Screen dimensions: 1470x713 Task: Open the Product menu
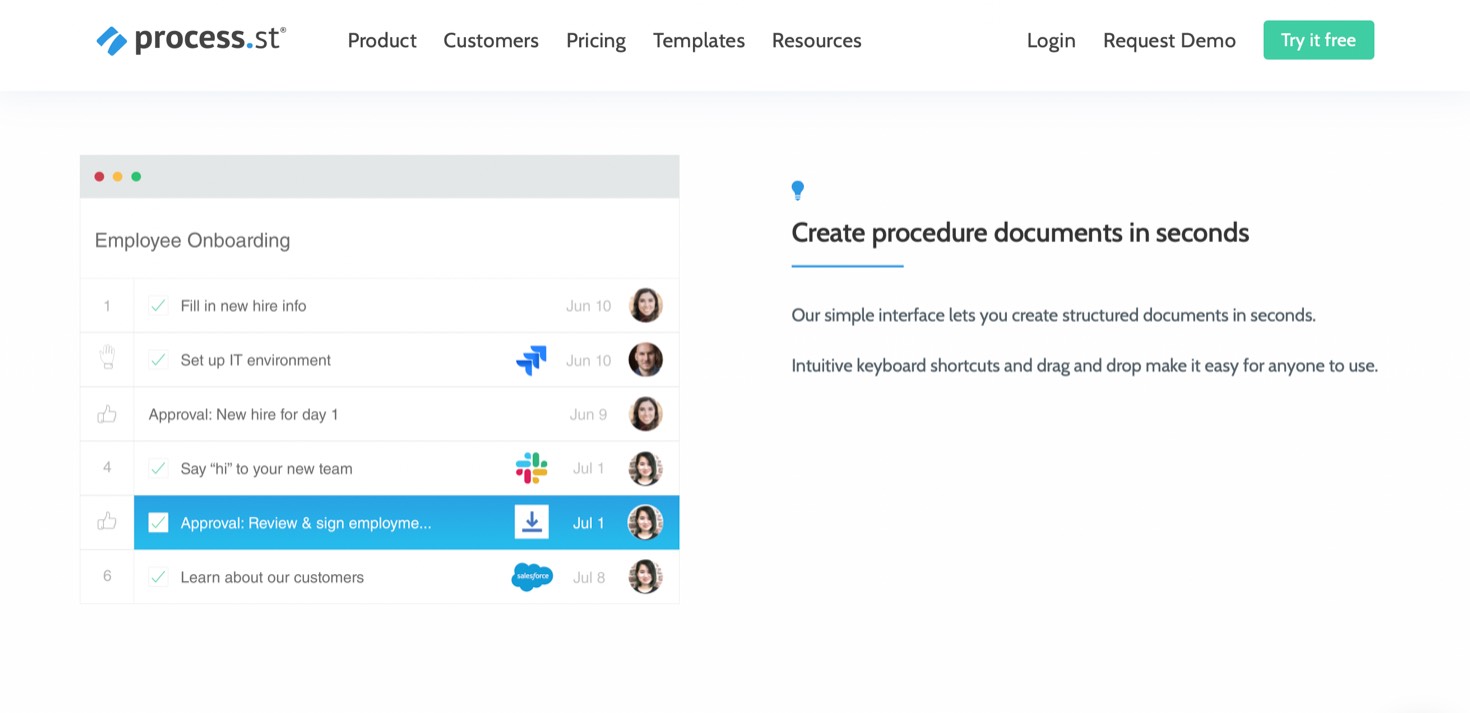click(x=382, y=40)
